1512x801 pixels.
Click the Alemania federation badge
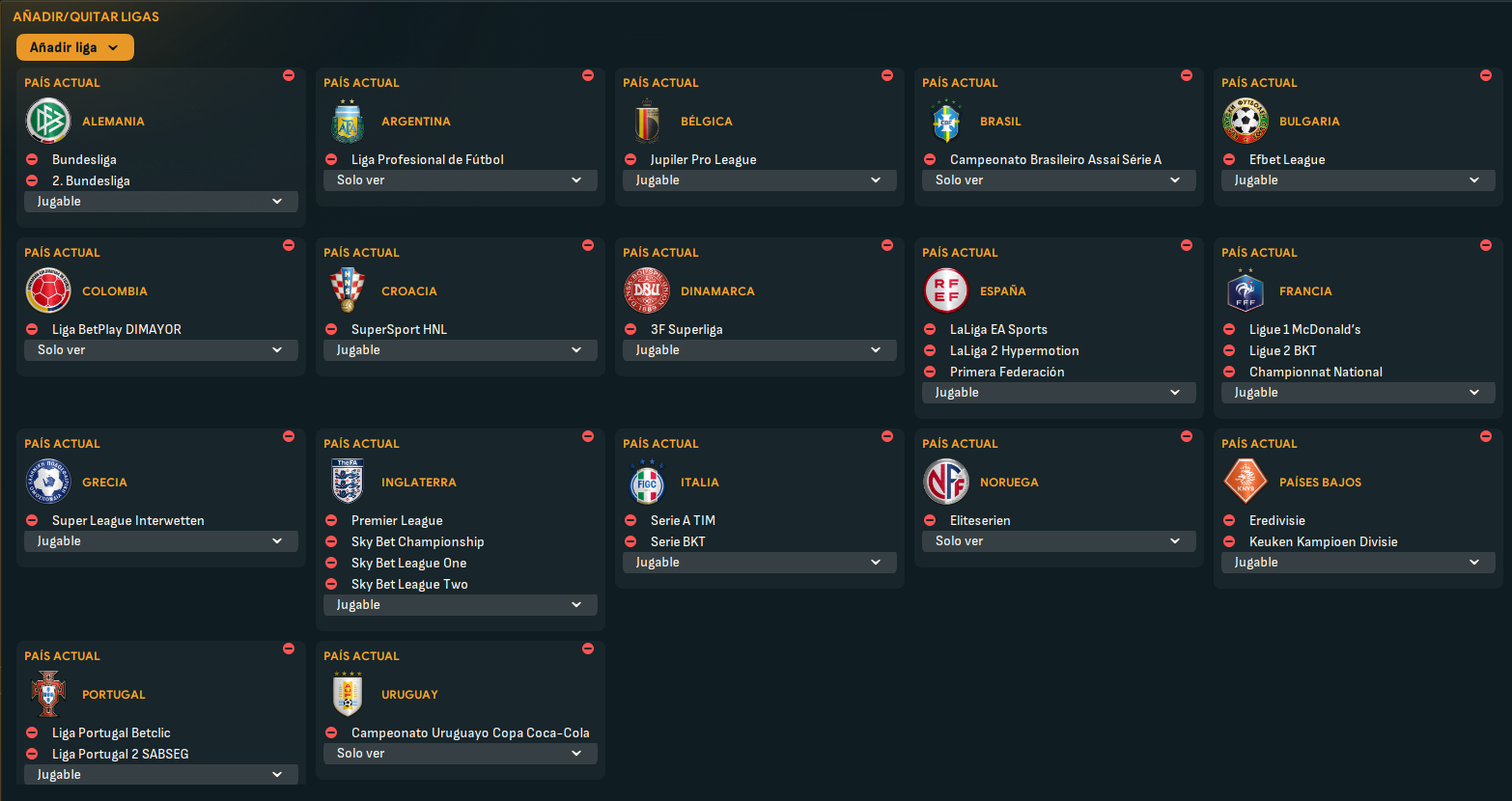[x=48, y=122]
